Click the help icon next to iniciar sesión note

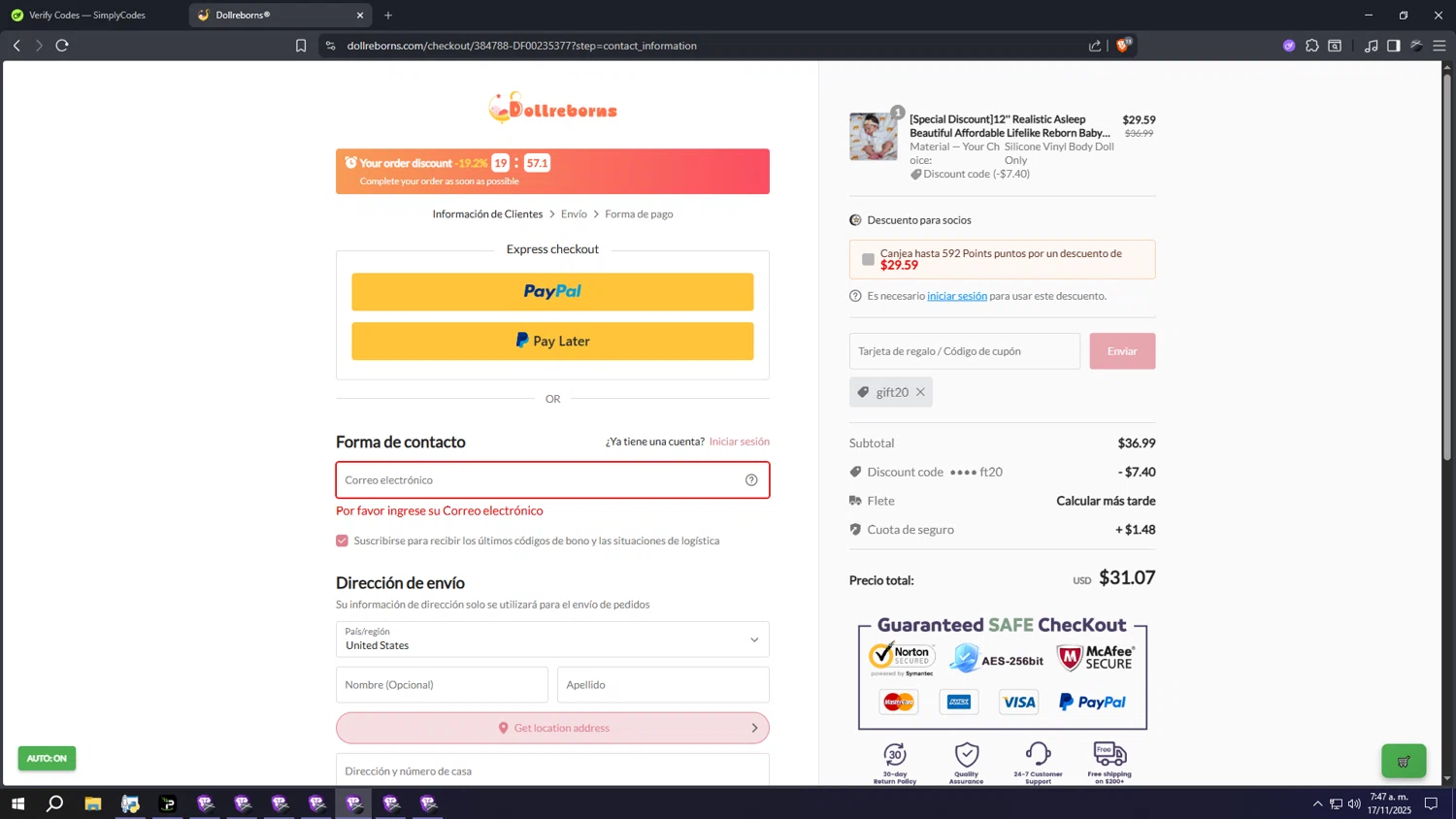click(x=855, y=296)
